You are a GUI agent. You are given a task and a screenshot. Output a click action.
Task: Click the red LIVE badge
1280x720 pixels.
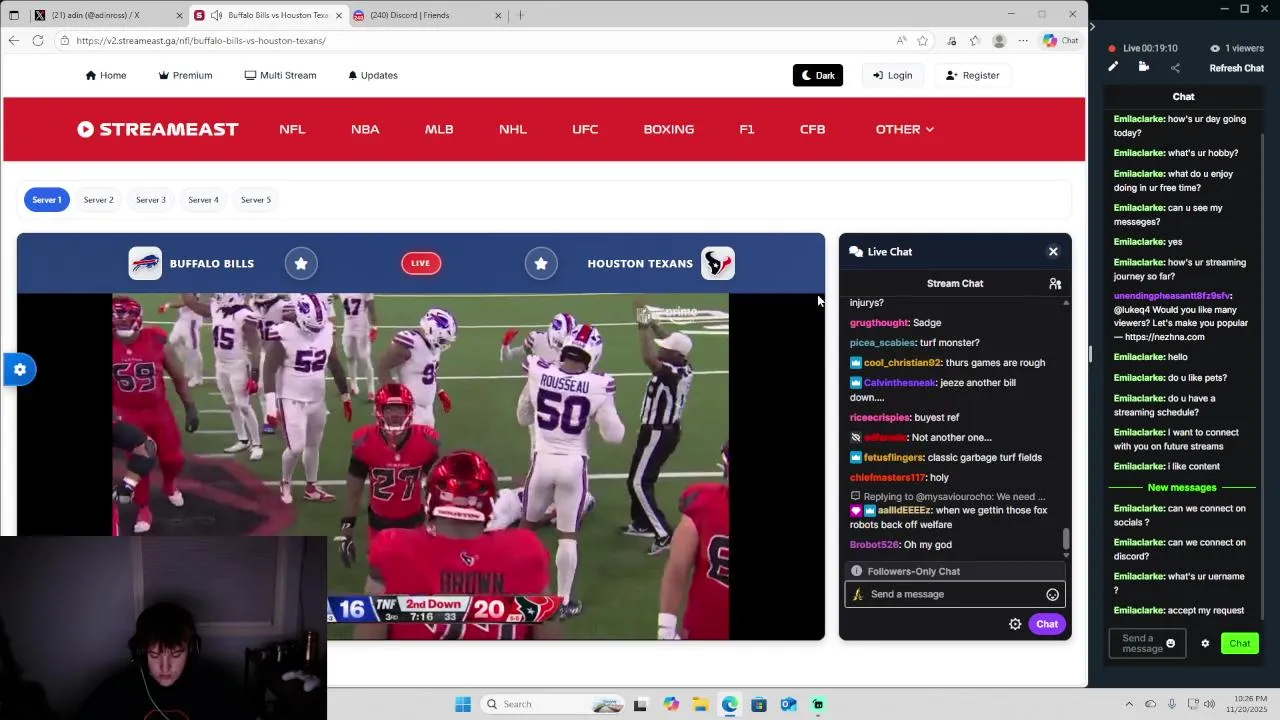[x=420, y=263]
